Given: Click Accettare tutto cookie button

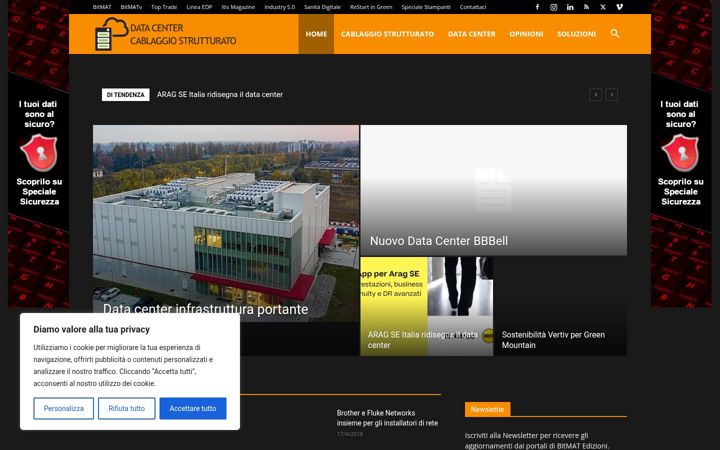Looking at the screenshot, I should click(193, 408).
